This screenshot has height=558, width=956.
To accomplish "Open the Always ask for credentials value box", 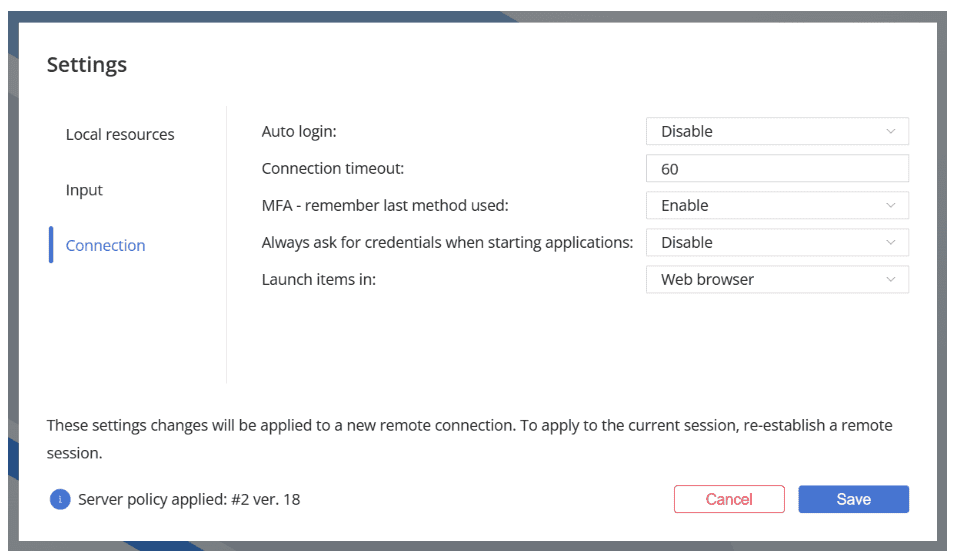I will [776, 243].
